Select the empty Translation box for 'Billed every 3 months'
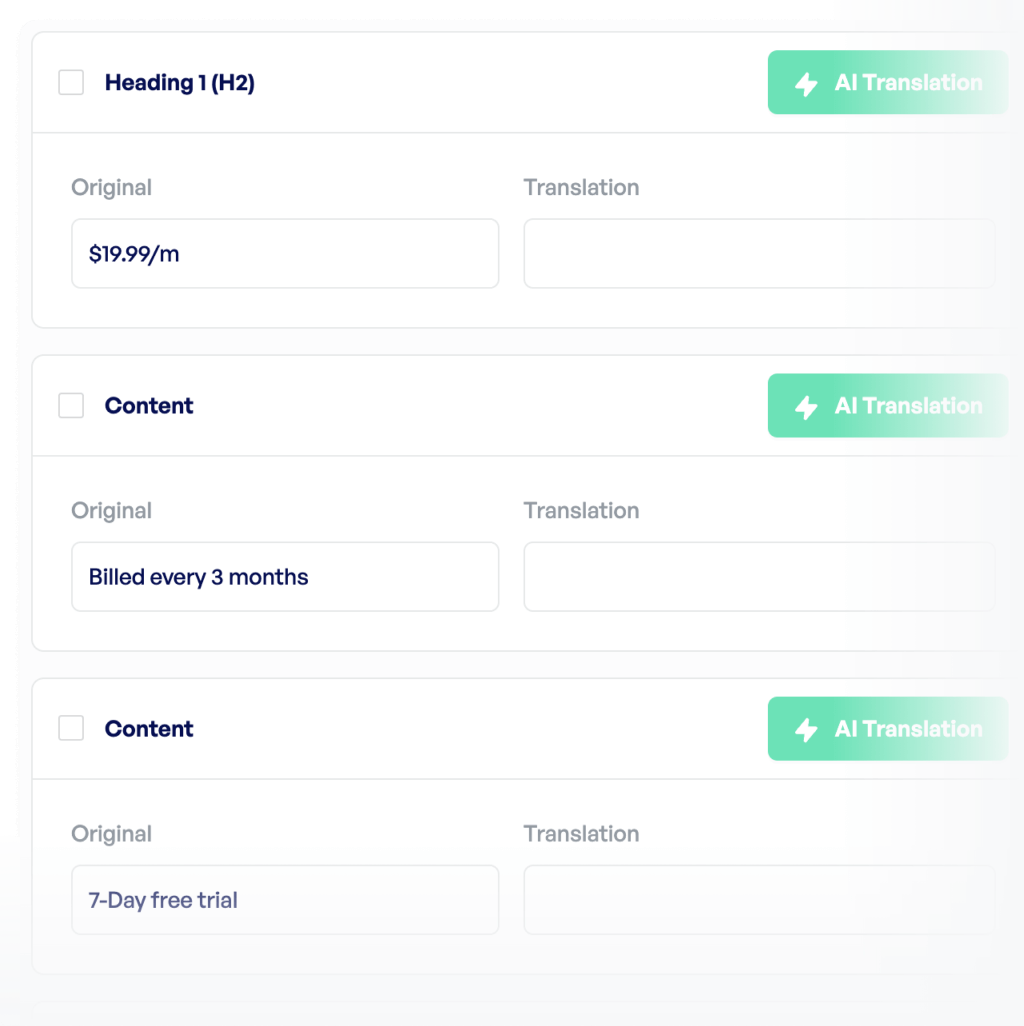1024x1026 pixels. click(759, 576)
